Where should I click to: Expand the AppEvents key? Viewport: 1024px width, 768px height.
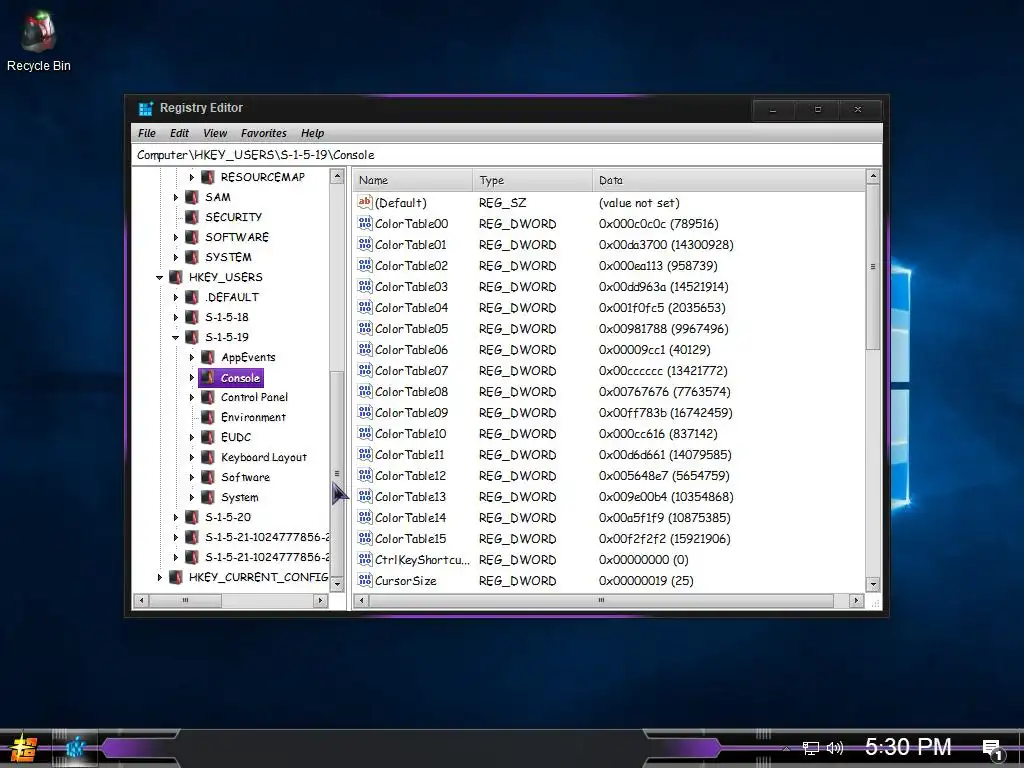(x=191, y=357)
